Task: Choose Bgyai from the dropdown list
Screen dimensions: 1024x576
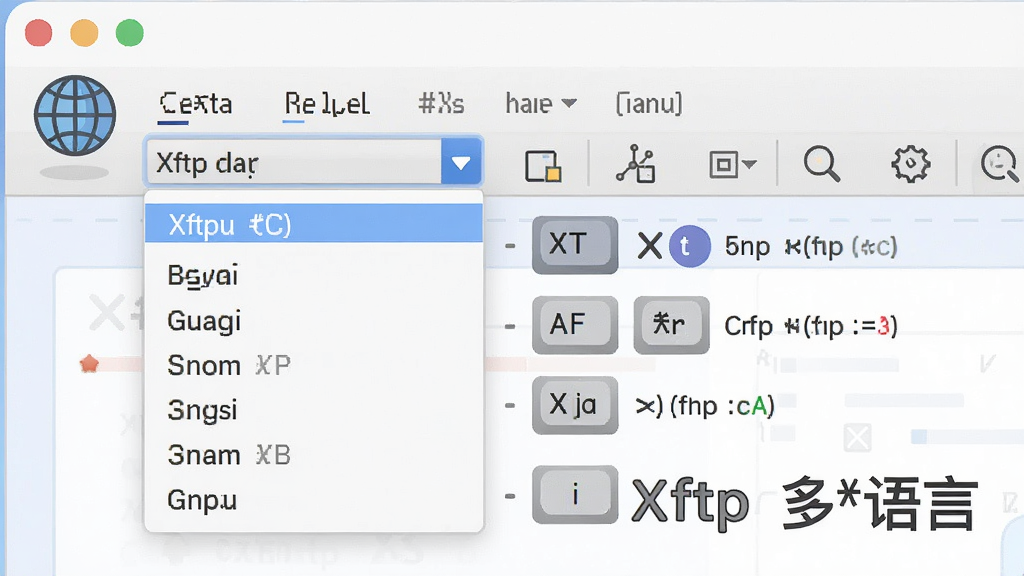Action: 202,276
